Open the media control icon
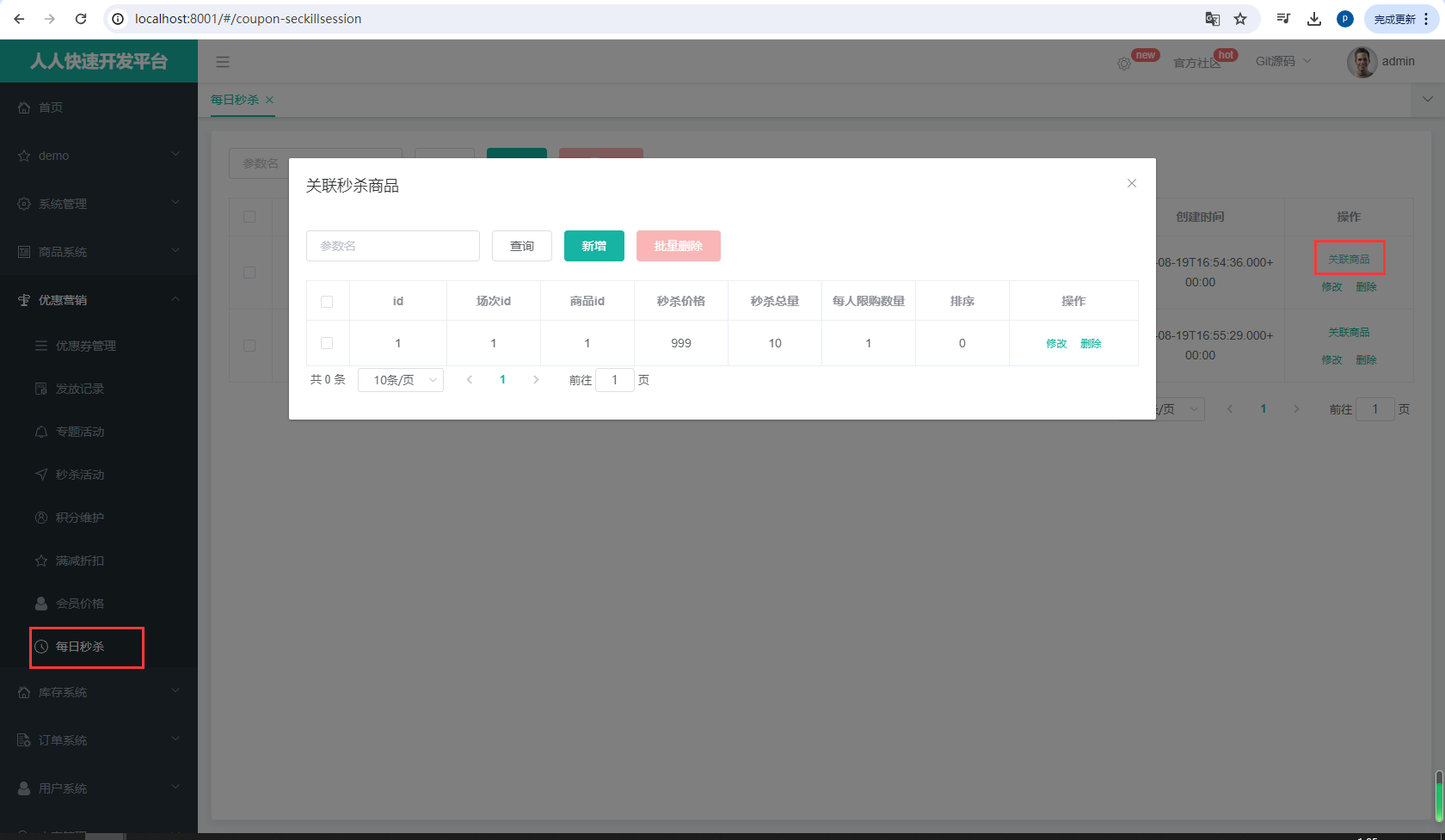This screenshot has width=1445, height=840. (1283, 19)
